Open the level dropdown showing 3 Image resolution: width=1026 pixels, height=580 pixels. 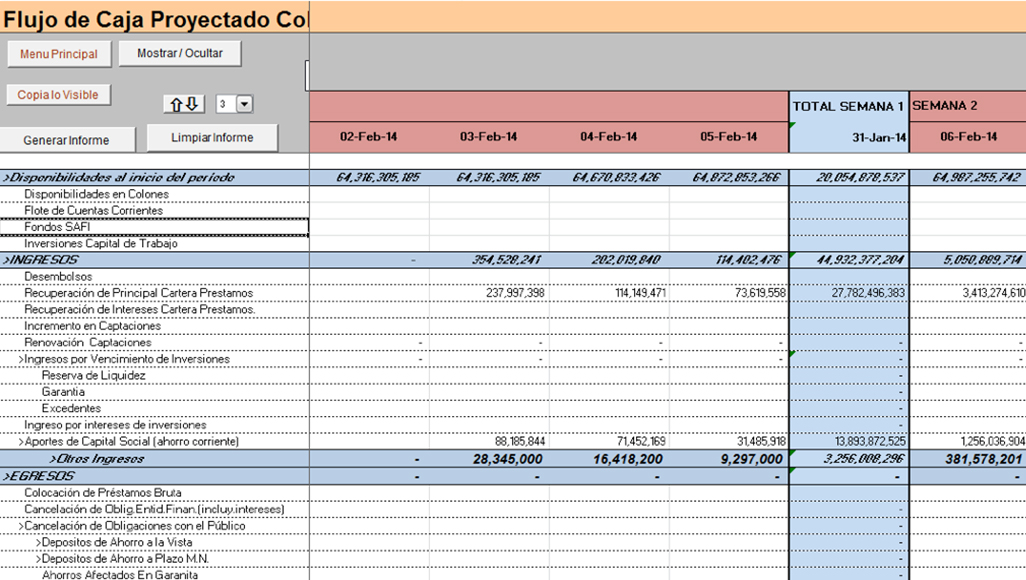tap(245, 104)
